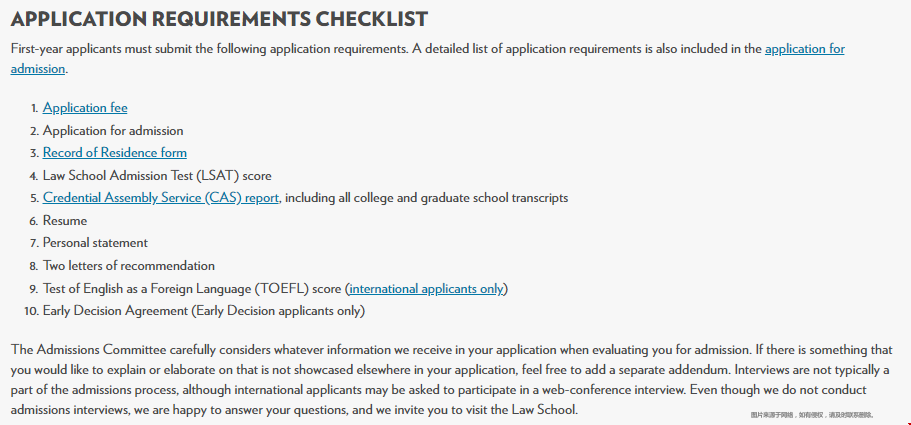The width and height of the screenshot is (911, 425).
Task: Click the Resume list item
Action: 65,221
